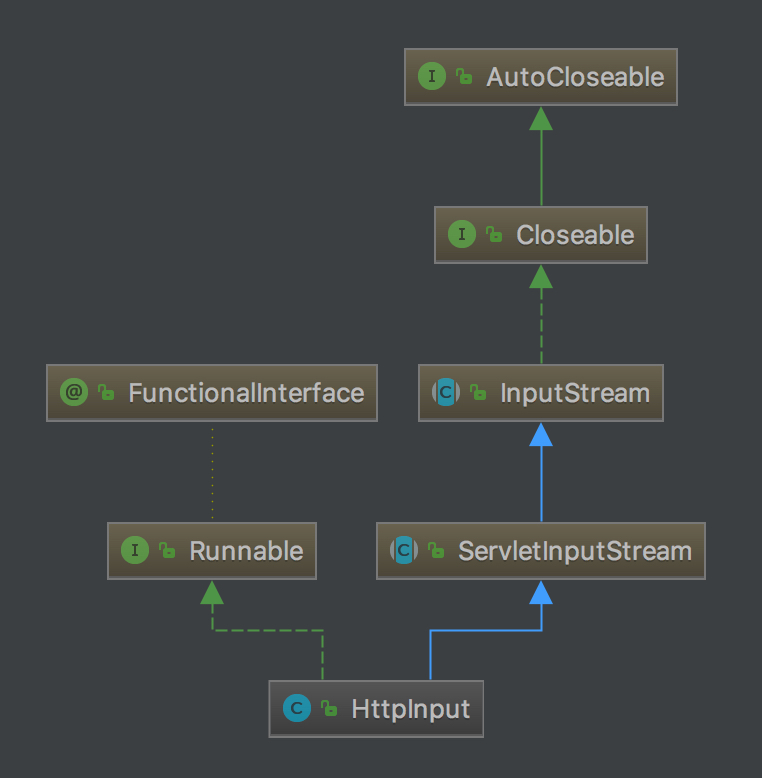Click the public lock icon on HttpInput
This screenshot has height=778, width=762.
tap(329, 708)
